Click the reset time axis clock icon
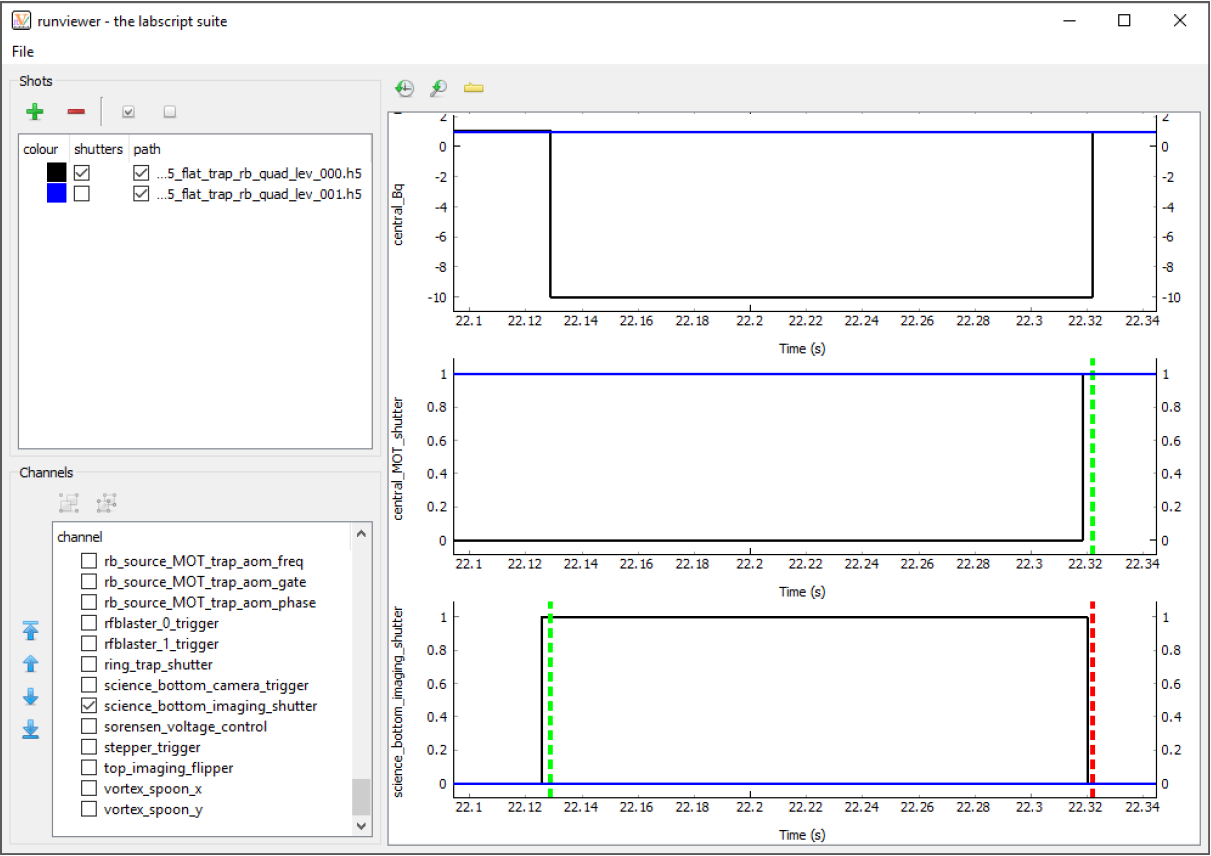The image size is (1211, 856). pos(404,88)
